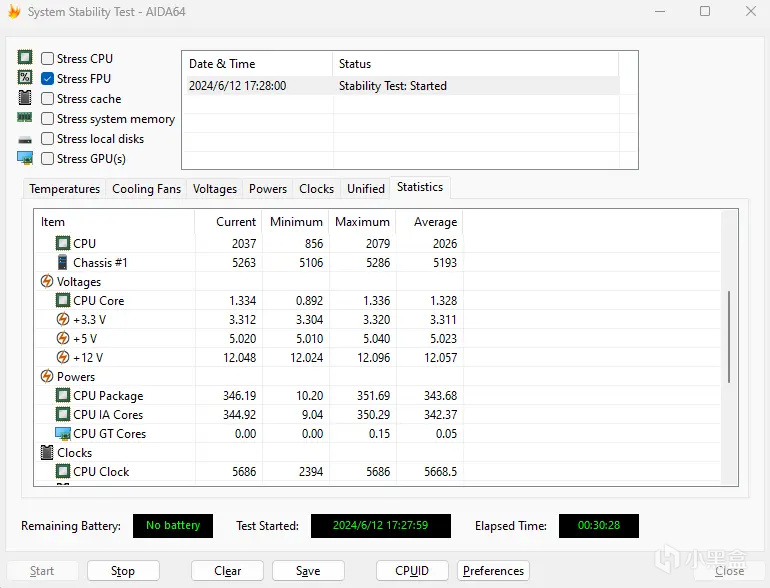Click the CPU fan row chip icon
770x588 pixels.
(63, 243)
